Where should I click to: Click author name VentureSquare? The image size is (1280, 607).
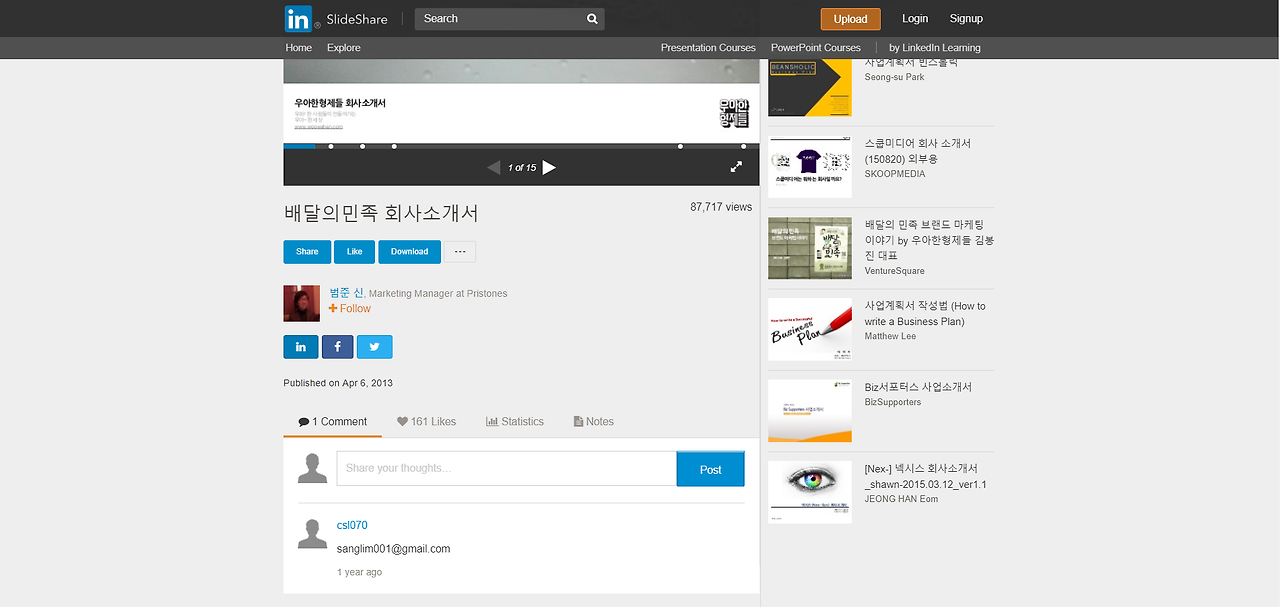pos(894,271)
